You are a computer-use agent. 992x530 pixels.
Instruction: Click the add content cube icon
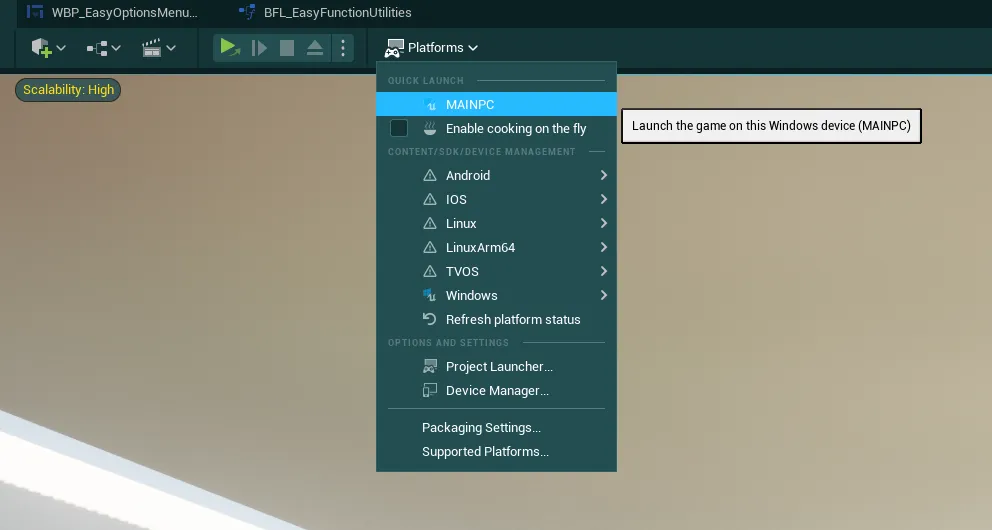(x=41, y=47)
